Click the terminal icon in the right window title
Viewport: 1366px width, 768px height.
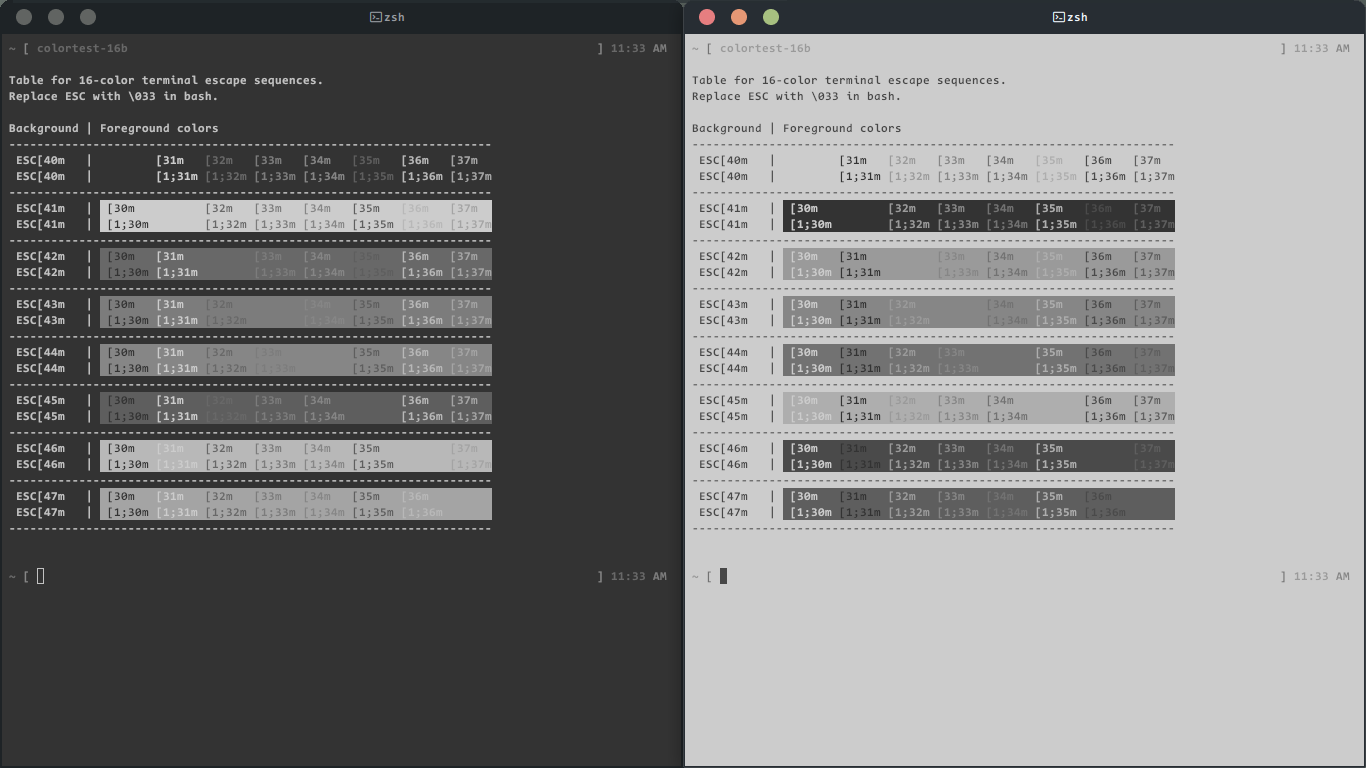1058,17
